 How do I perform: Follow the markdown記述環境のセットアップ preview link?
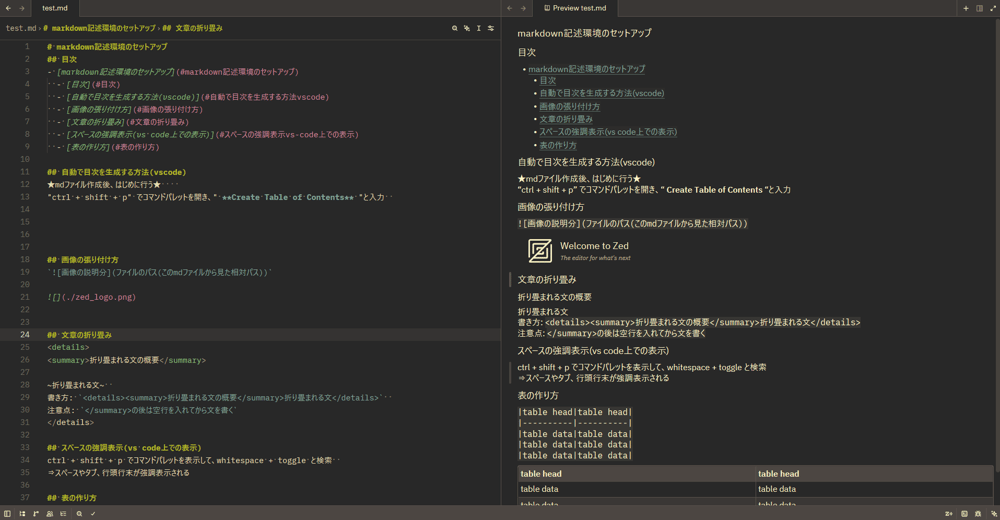[587, 69]
